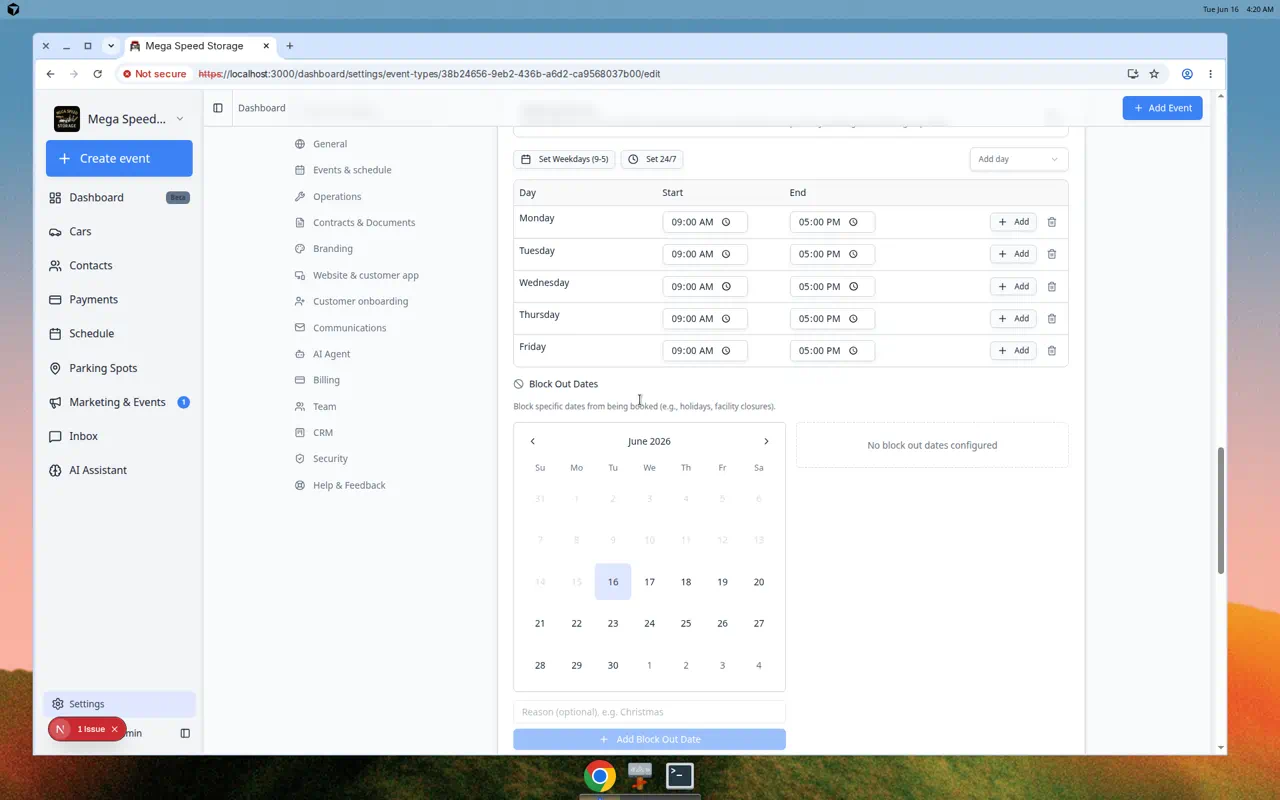Expand Mega Speed organization switcher
Viewport: 1280px width, 800px height.
click(x=119, y=119)
